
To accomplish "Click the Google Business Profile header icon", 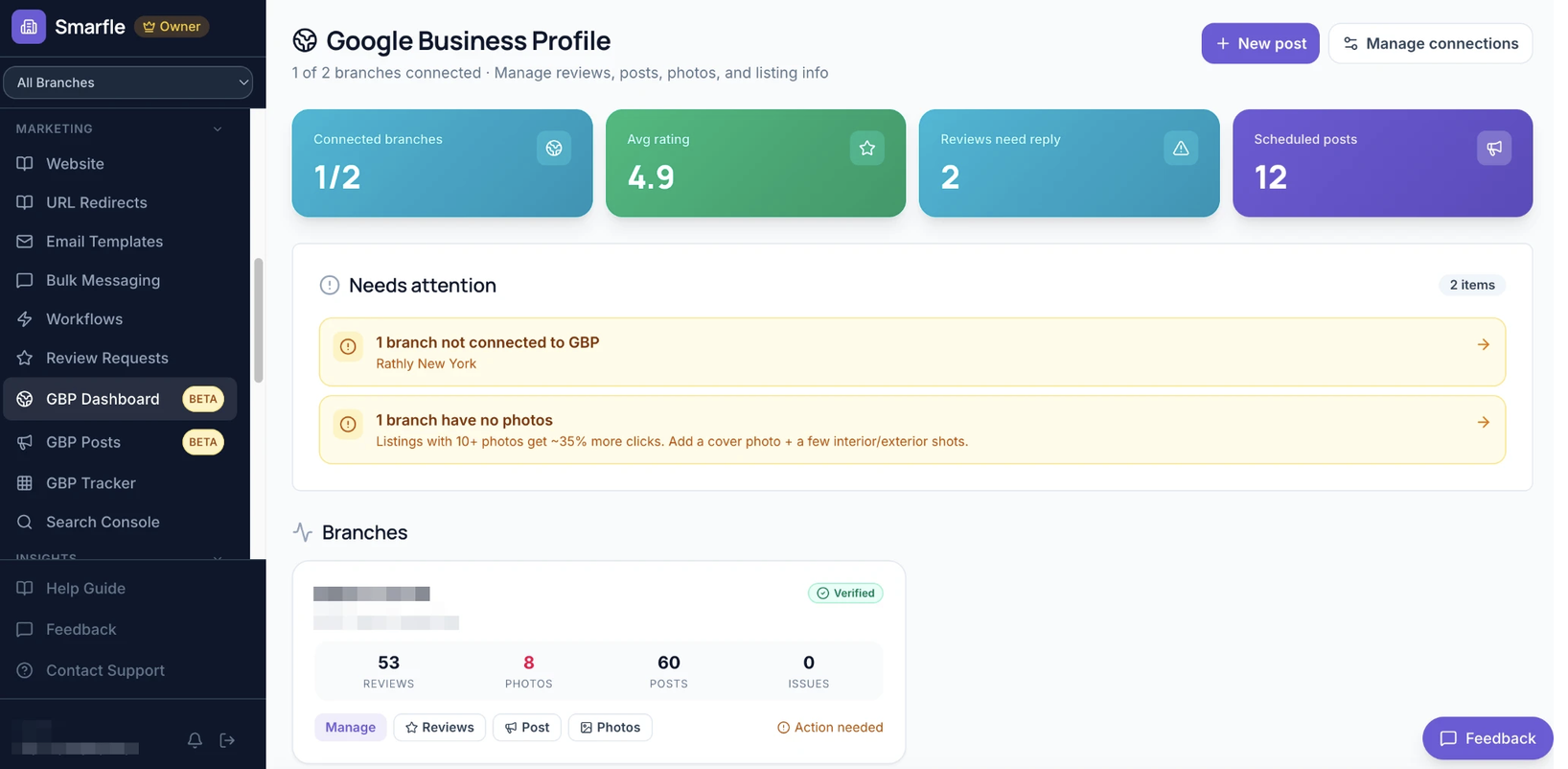I will click(305, 40).
